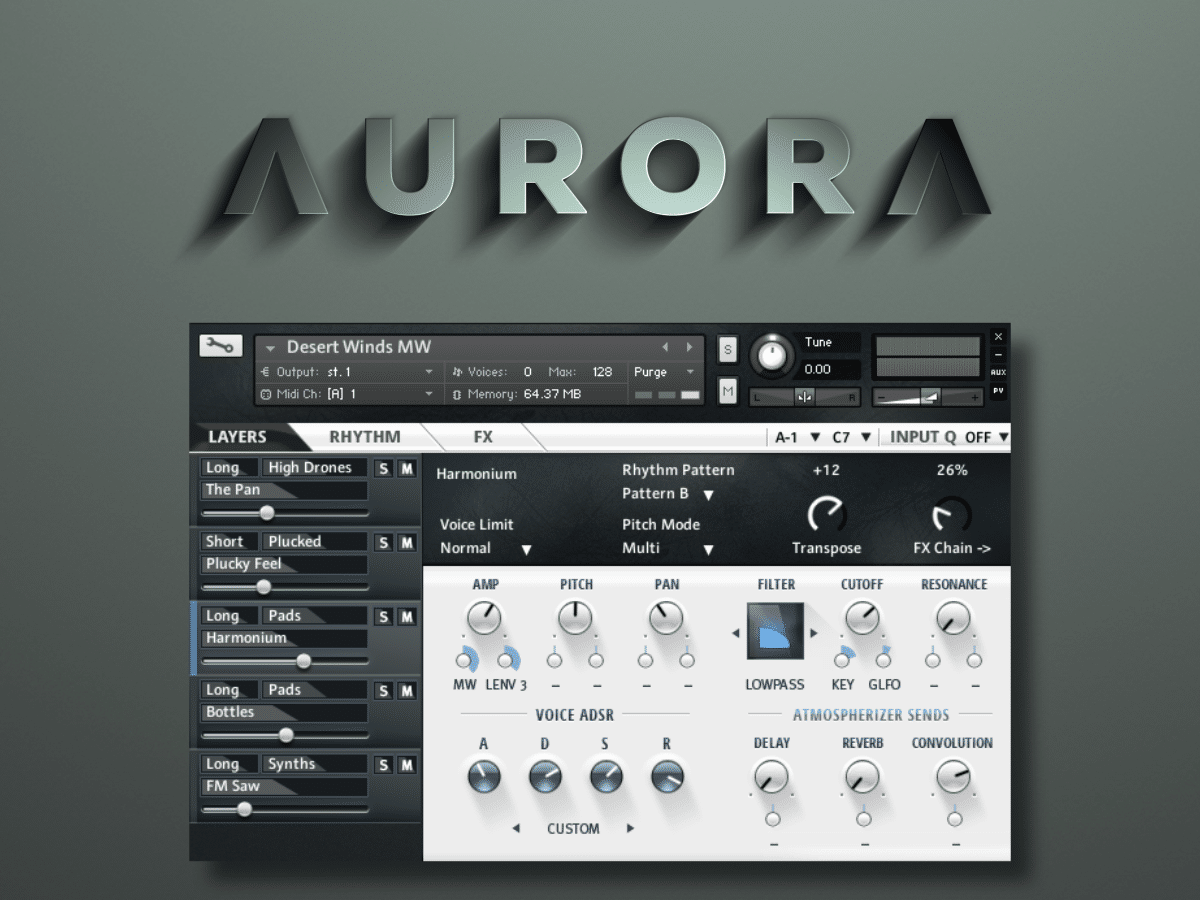Select the next filter type arrow

click(814, 633)
